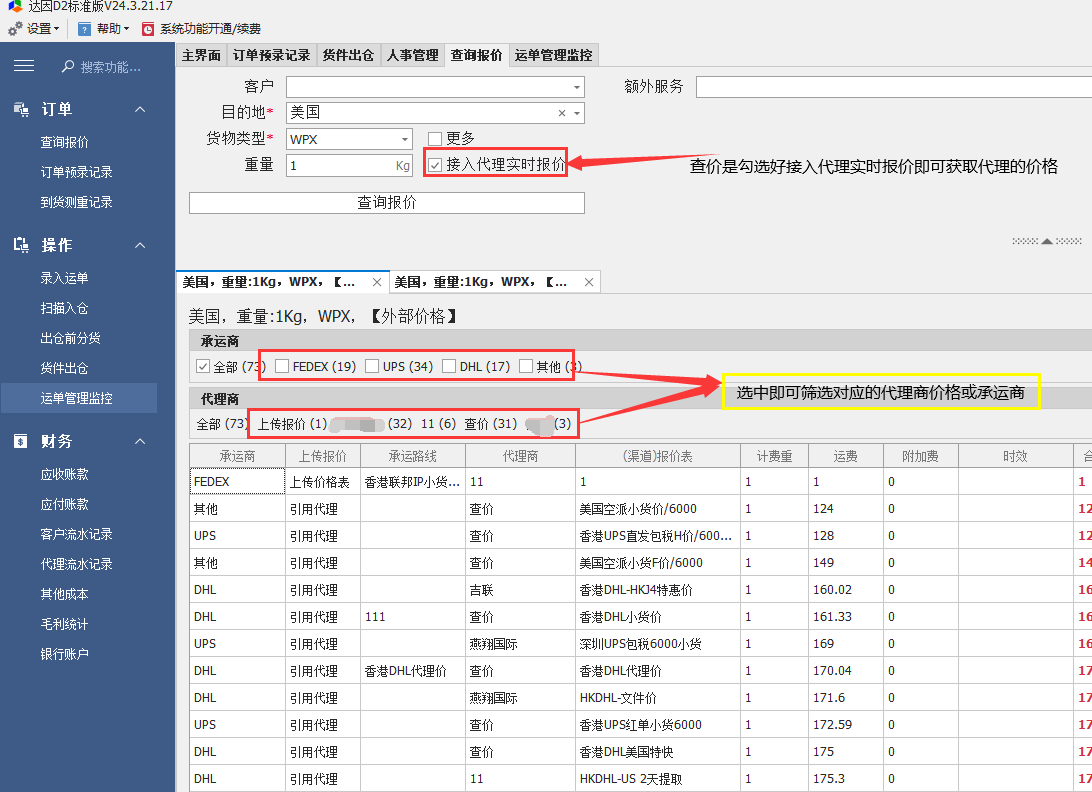Enable the 接入代理实时报价 checkbox
The height and width of the screenshot is (792, 1092).
tap(435, 164)
